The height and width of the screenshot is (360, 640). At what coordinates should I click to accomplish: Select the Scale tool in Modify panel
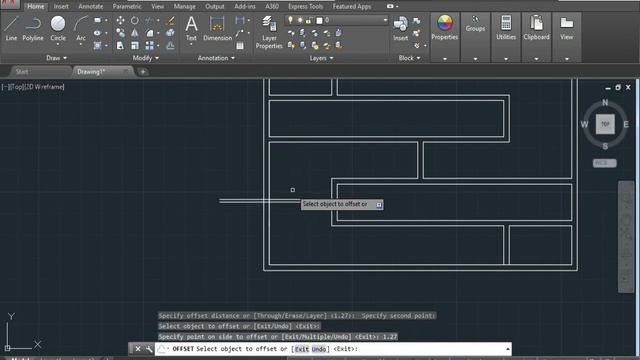point(135,45)
